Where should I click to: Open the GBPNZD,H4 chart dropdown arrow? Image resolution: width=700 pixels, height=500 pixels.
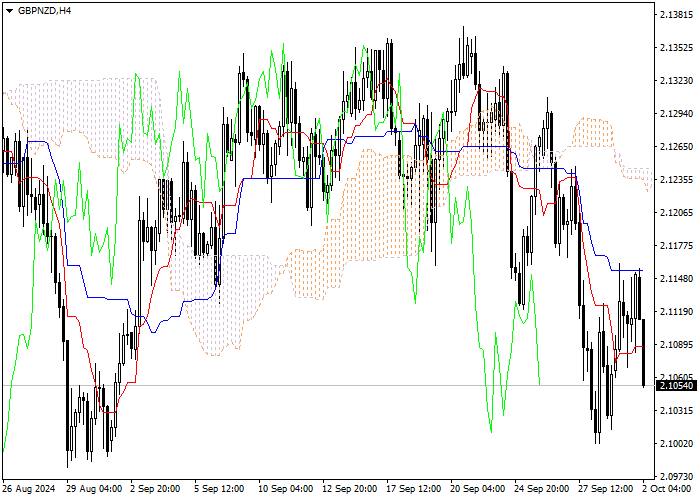(x=9, y=11)
